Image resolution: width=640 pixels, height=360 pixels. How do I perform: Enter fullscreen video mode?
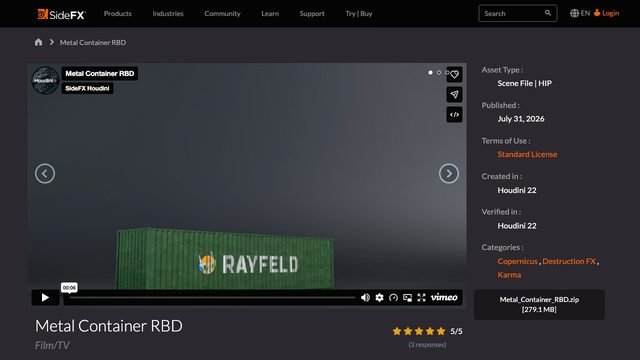tap(421, 298)
